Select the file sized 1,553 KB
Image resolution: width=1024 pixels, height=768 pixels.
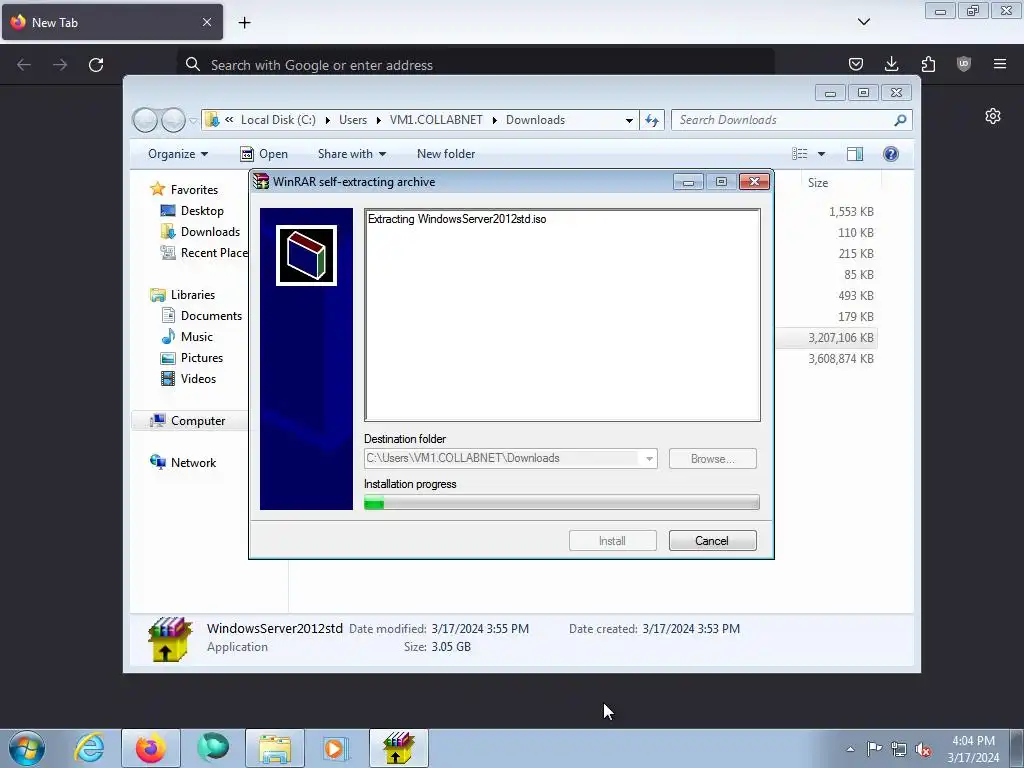(851, 212)
